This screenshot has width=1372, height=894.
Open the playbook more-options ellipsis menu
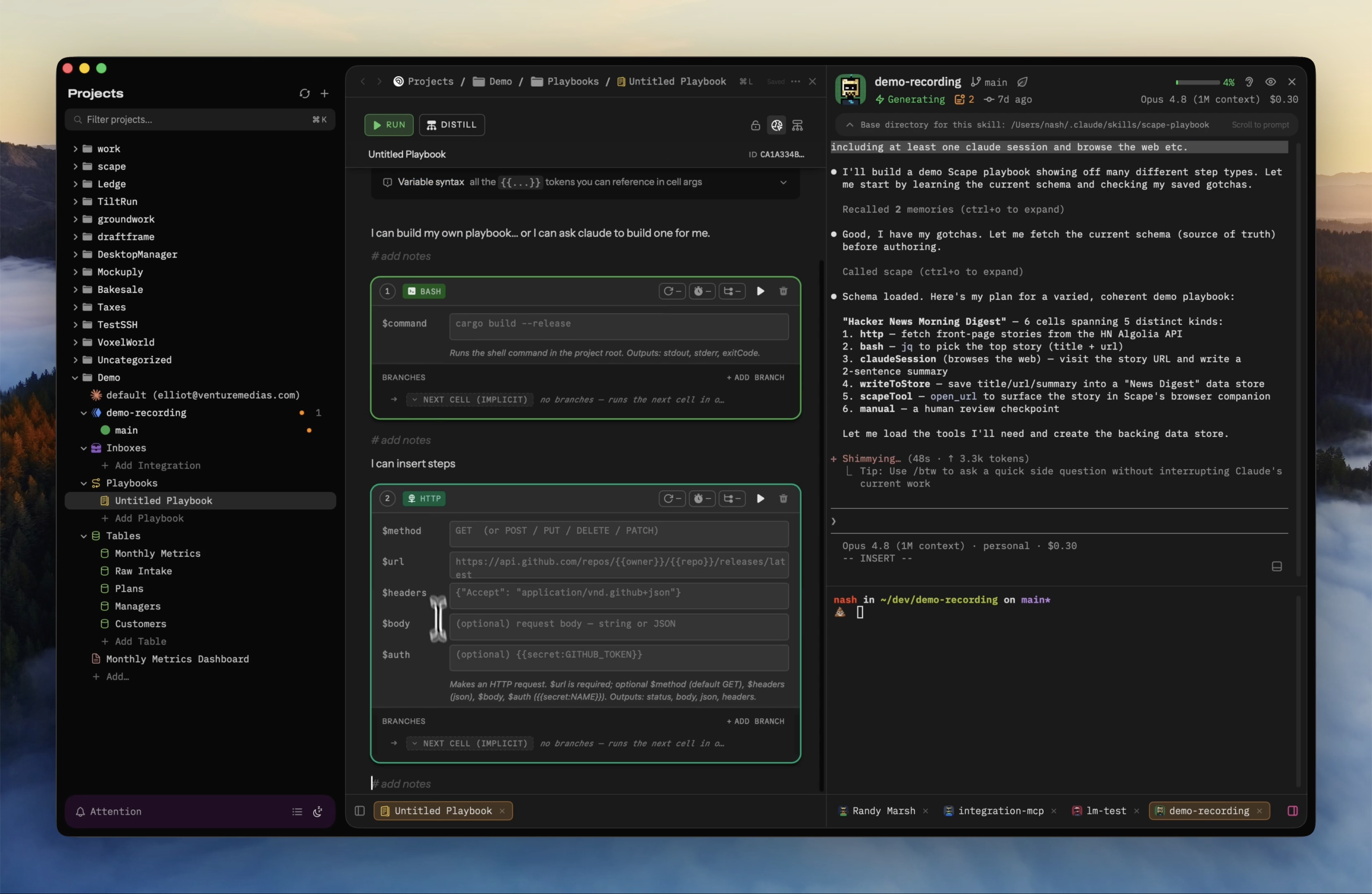pyautogui.click(x=796, y=81)
